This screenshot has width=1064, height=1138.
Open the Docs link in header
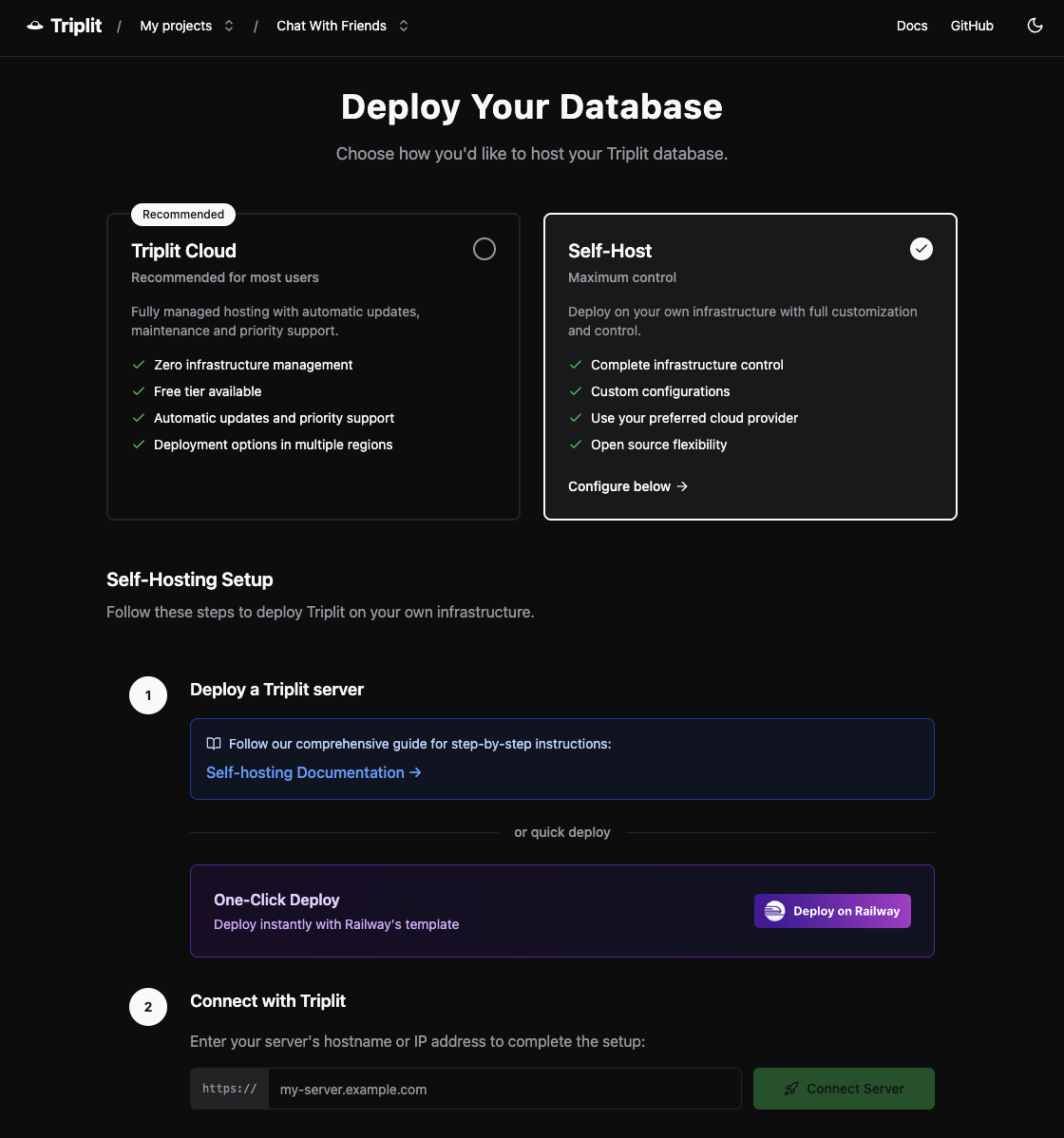tap(912, 26)
